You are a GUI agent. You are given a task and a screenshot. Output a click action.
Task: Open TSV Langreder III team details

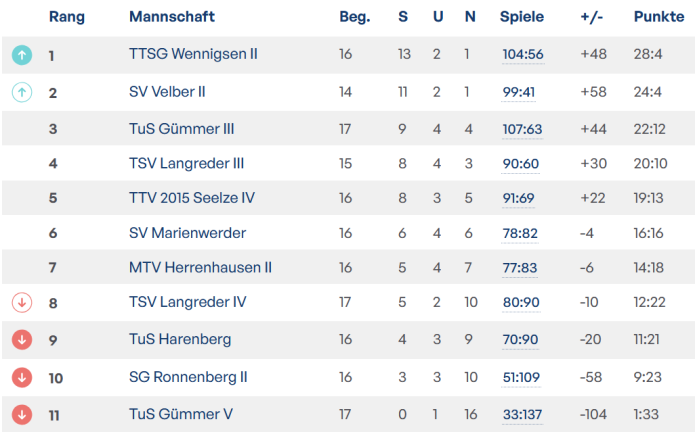(186, 164)
